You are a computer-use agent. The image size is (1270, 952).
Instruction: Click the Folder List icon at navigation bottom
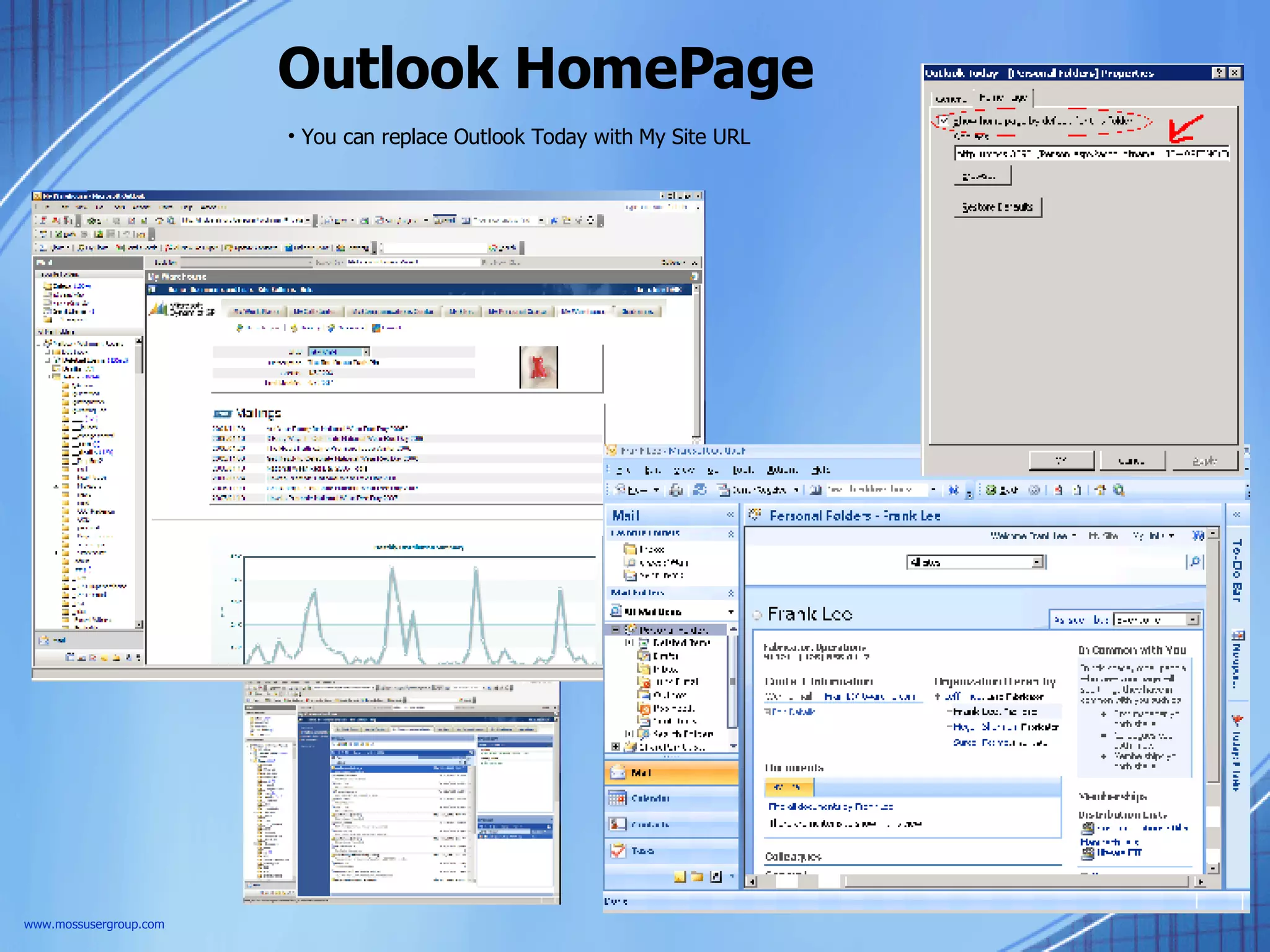[x=698, y=876]
